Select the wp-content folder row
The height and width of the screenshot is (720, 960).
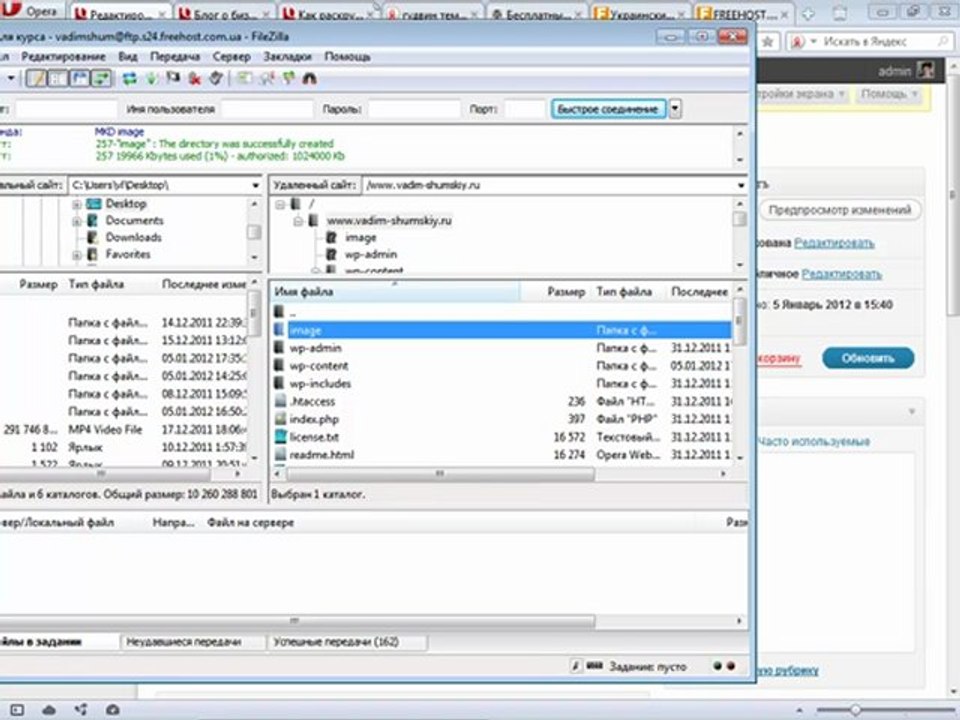coord(501,366)
